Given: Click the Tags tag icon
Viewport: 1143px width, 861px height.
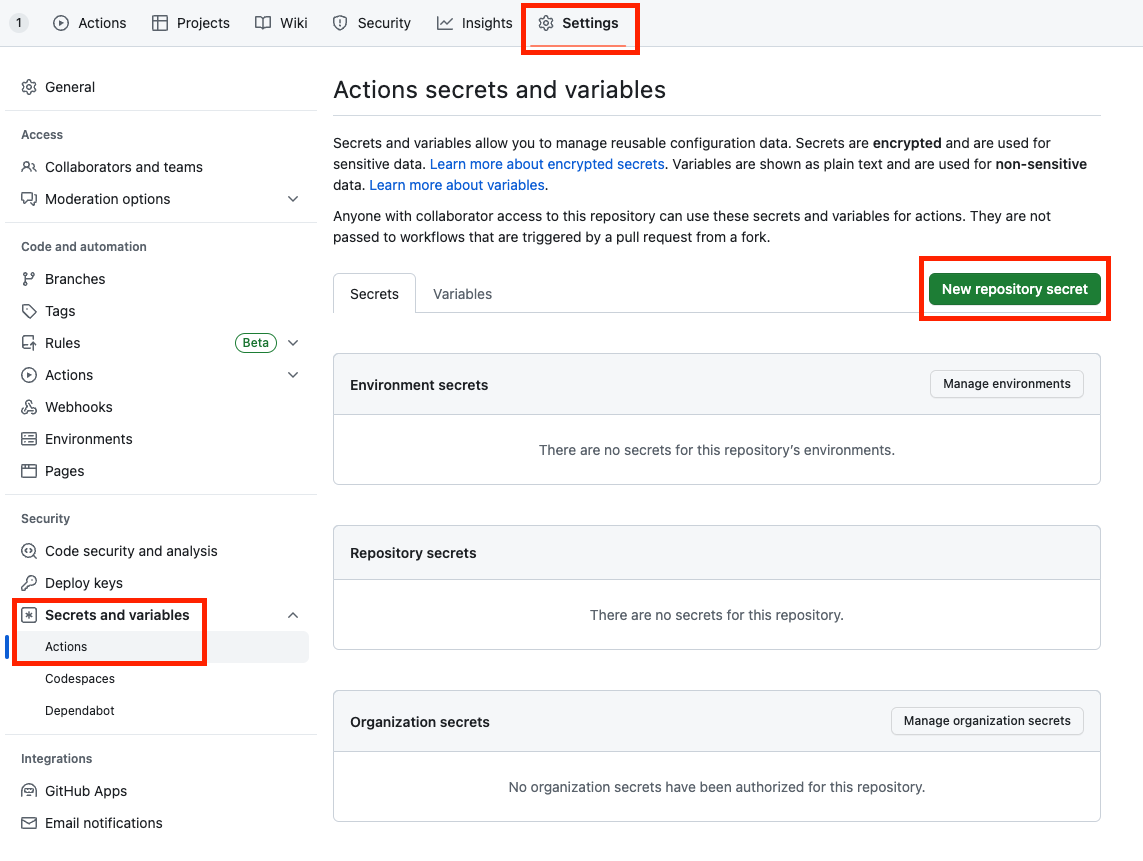Looking at the screenshot, I should (29, 311).
